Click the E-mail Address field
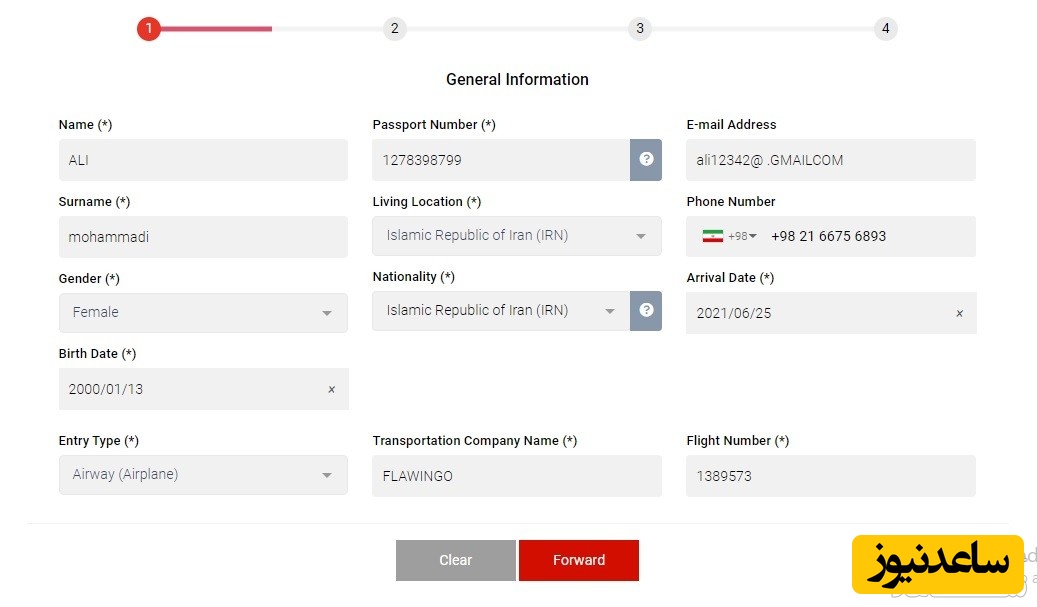Screen dimensions: 1037x607 point(830,160)
